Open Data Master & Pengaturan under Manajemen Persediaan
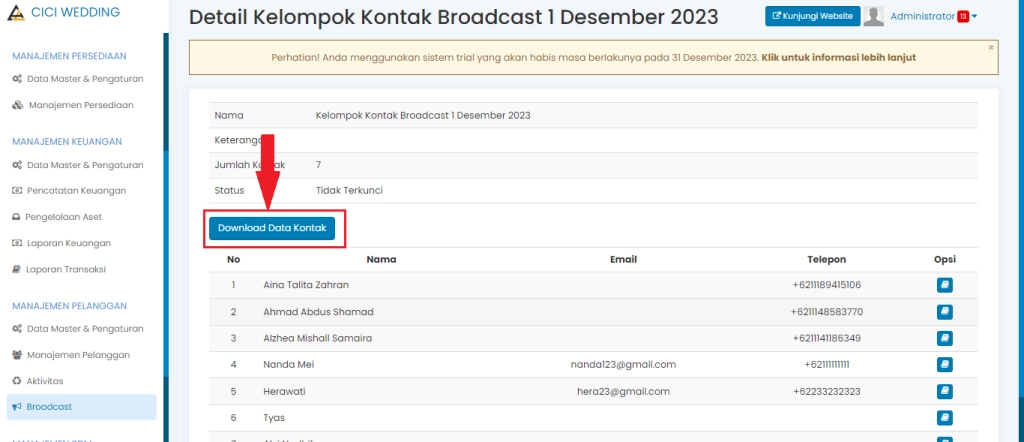This screenshot has width=1024, height=442. (78, 79)
